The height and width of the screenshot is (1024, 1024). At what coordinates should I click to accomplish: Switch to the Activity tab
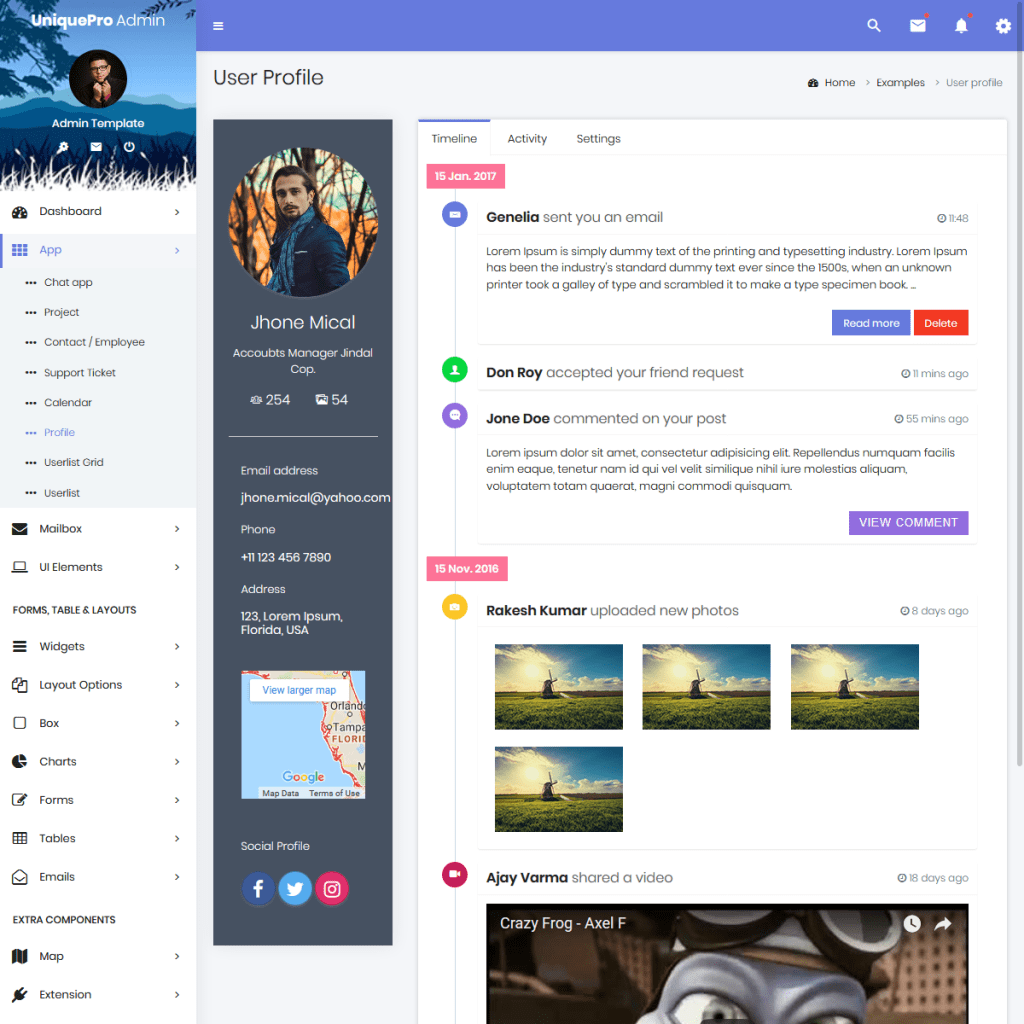click(x=527, y=138)
